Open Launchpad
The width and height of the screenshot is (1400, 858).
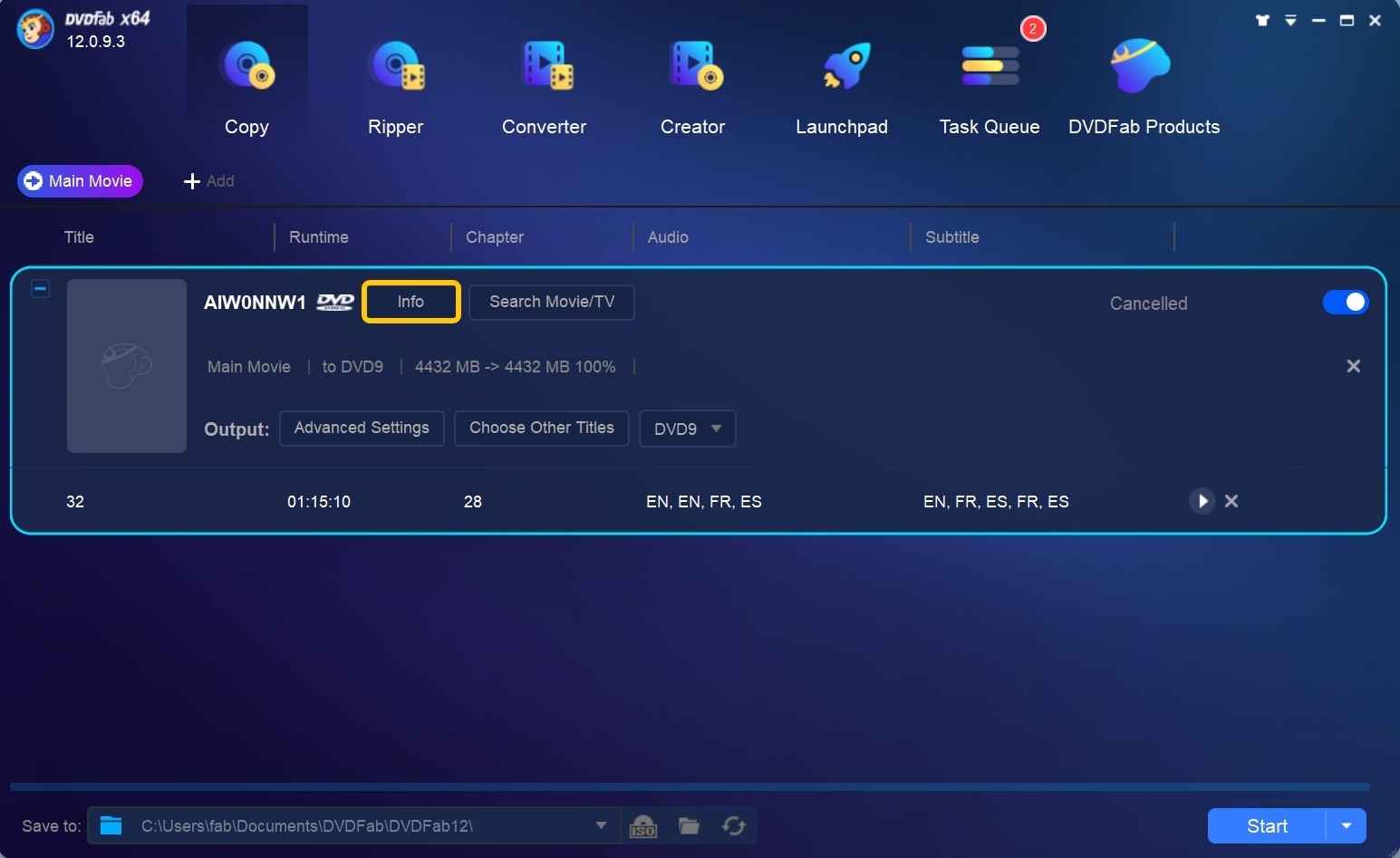[x=841, y=86]
